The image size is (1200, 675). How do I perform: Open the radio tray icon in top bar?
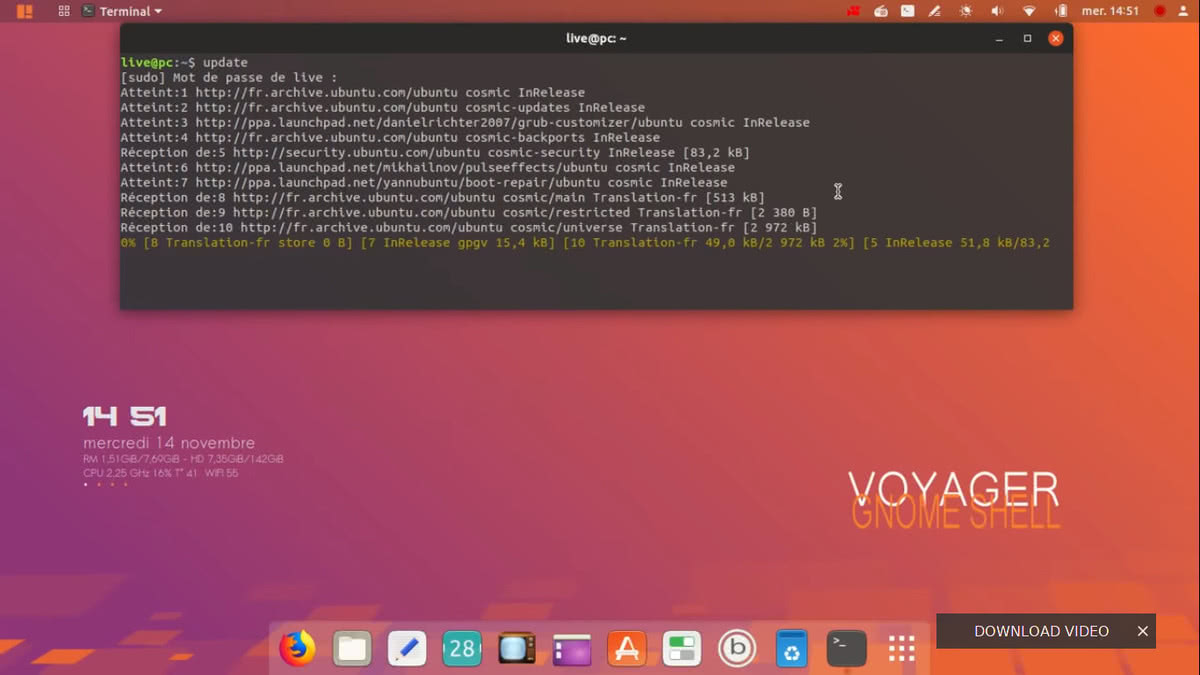click(x=881, y=11)
